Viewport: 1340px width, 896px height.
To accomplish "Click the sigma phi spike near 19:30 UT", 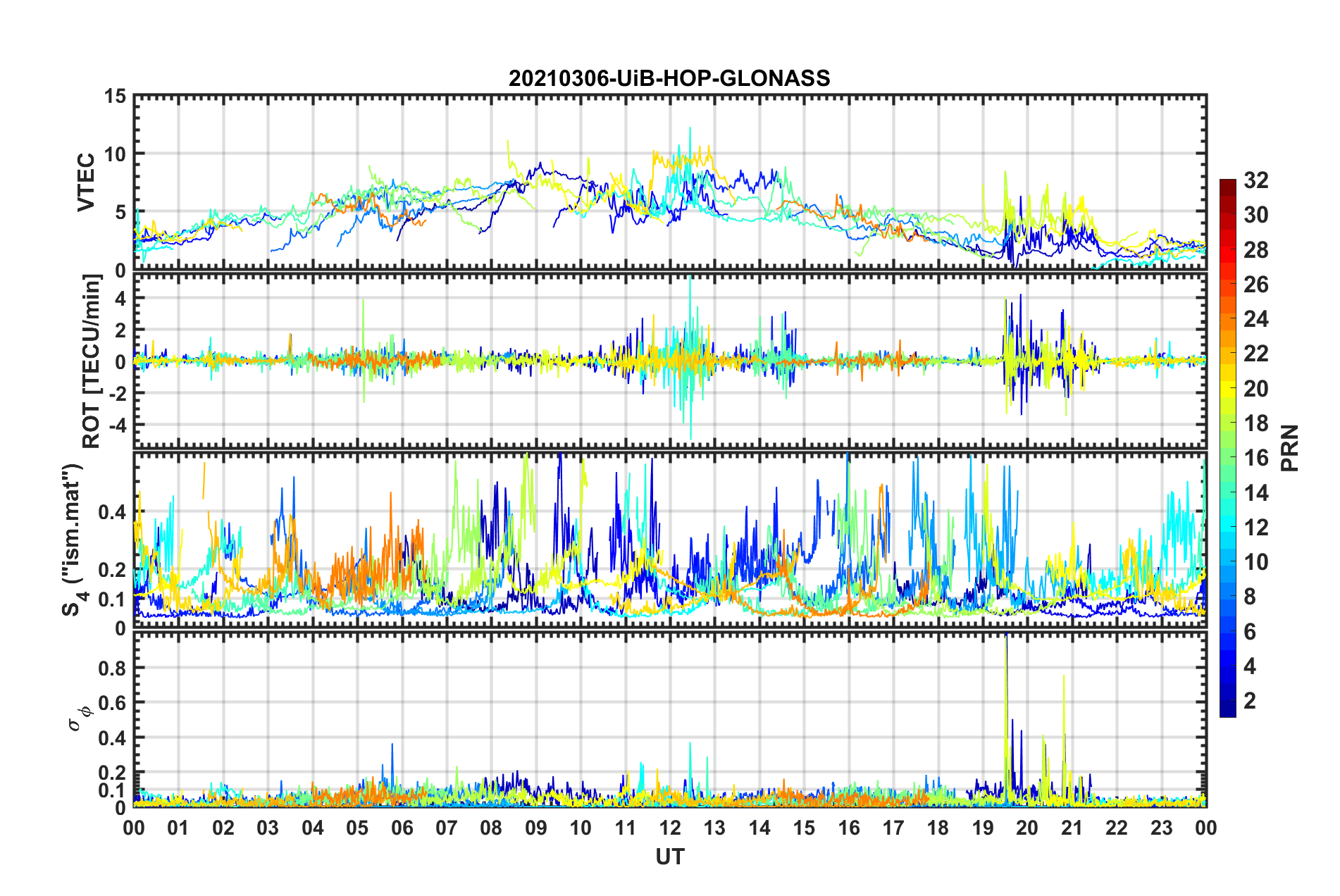I will click(1006, 718).
